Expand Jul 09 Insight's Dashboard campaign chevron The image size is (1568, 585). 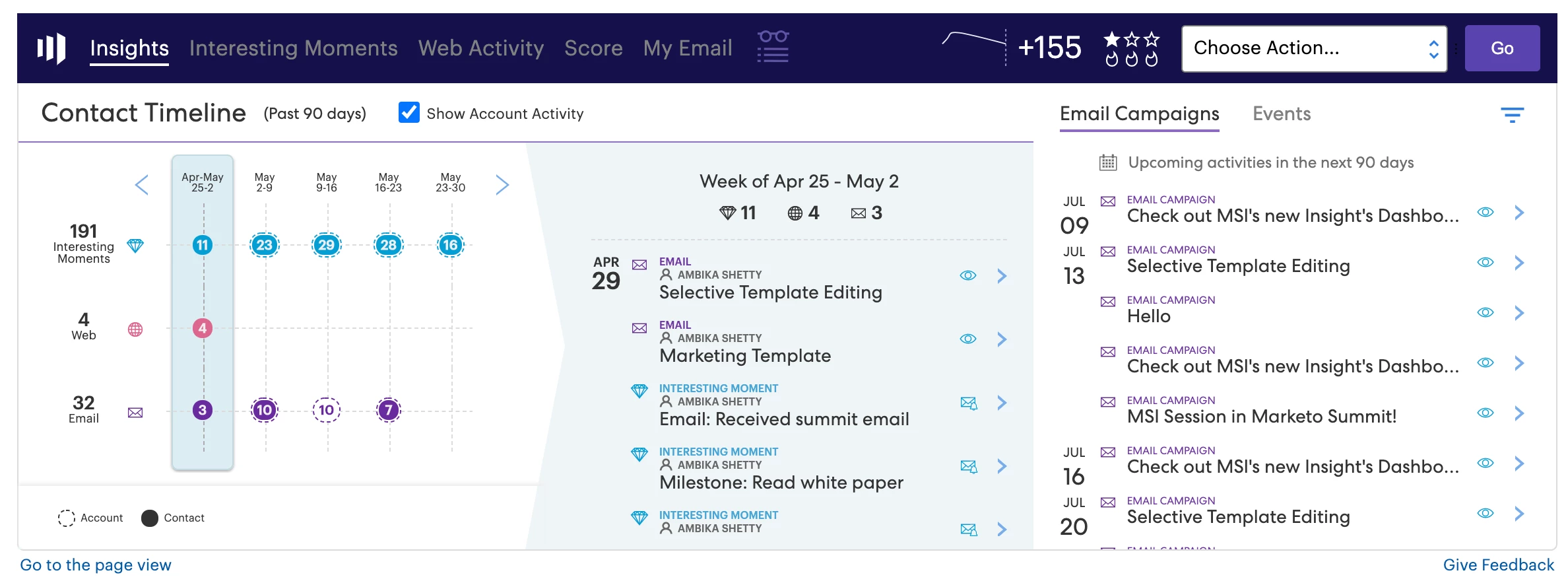pyautogui.click(x=1519, y=213)
